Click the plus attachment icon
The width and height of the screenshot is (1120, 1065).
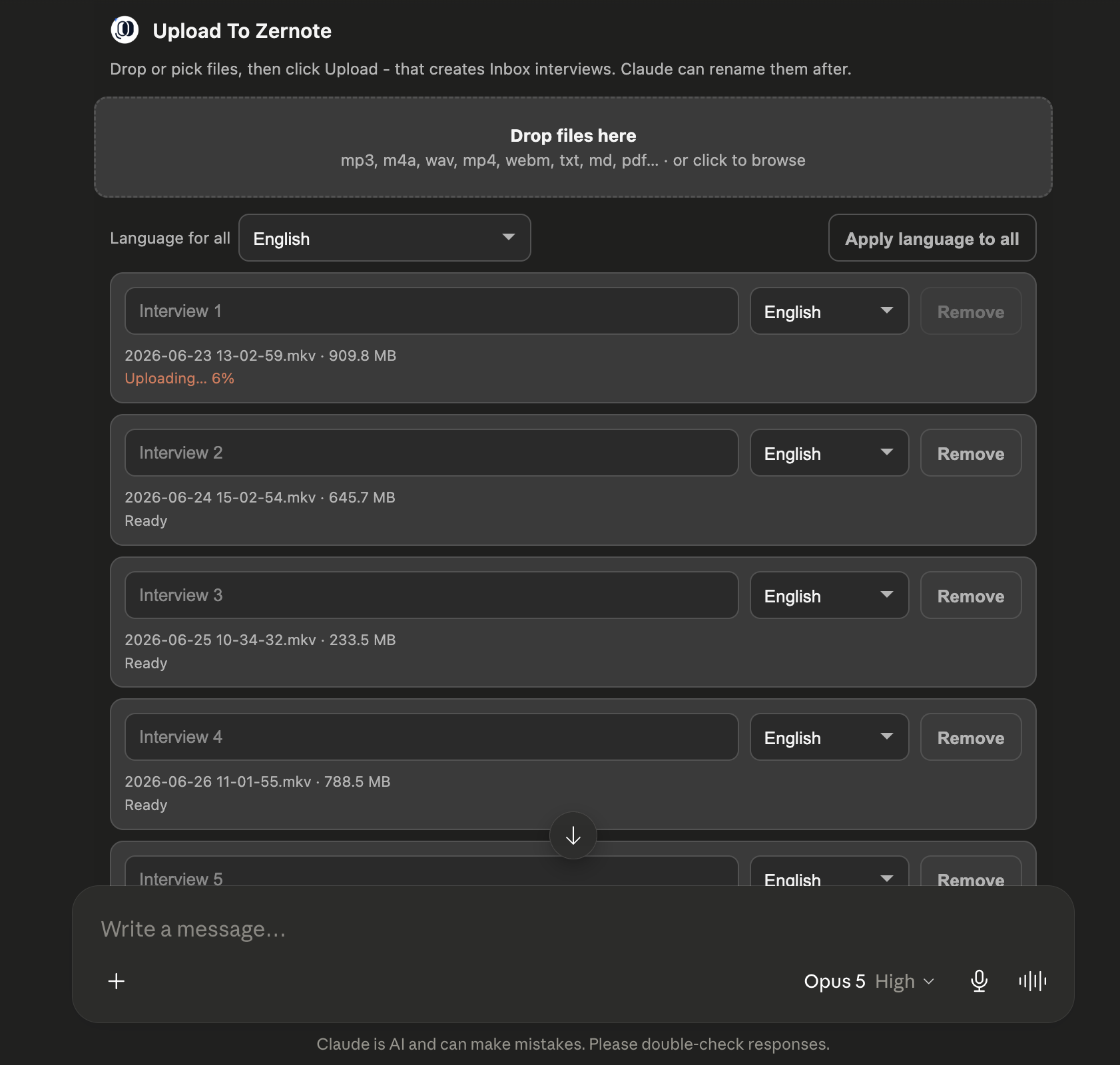point(117,981)
